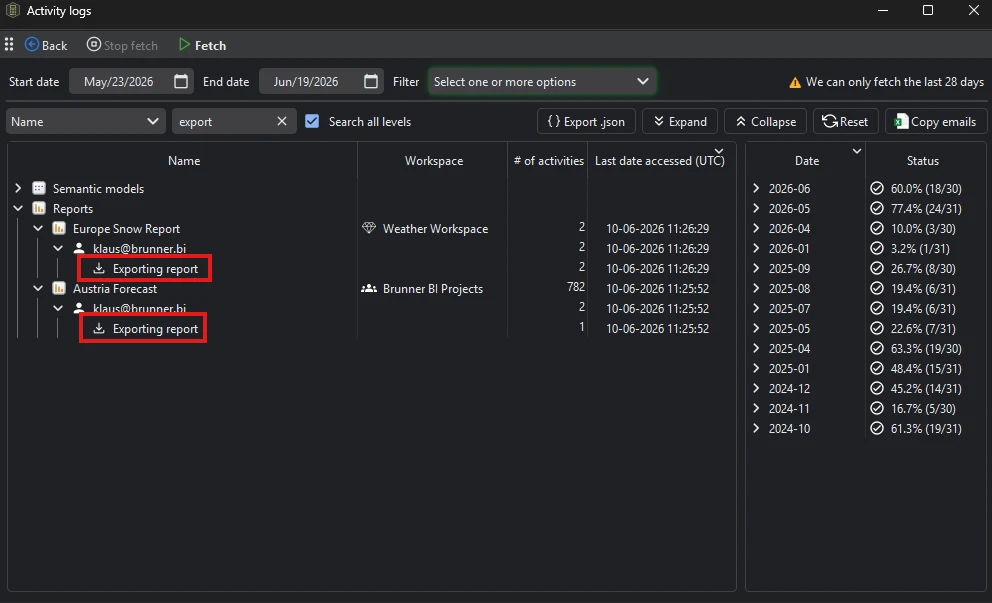
Task: Click status check icon for 60.0% (18/30)
Action: pos(877,188)
